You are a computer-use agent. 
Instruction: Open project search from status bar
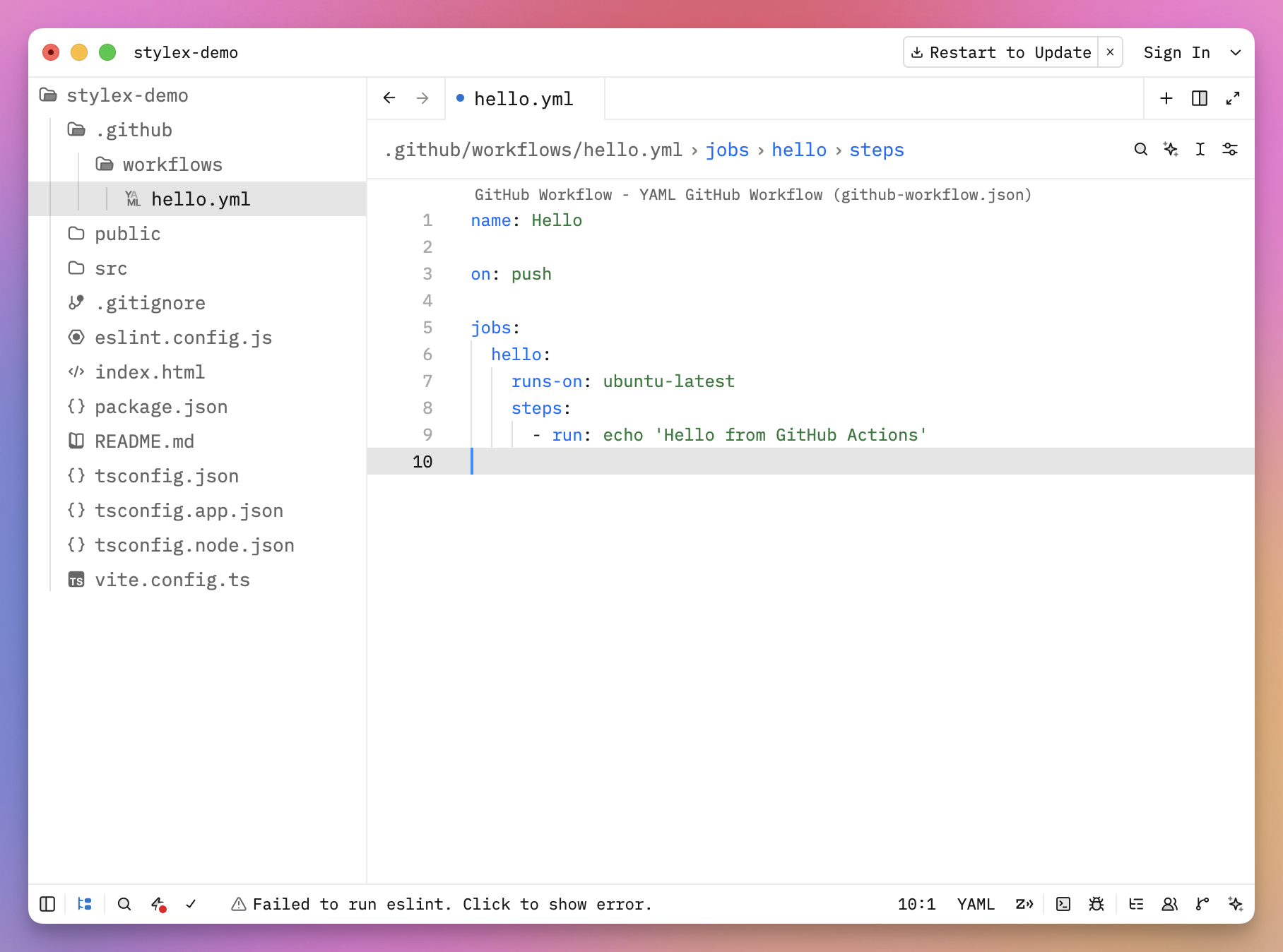124,904
